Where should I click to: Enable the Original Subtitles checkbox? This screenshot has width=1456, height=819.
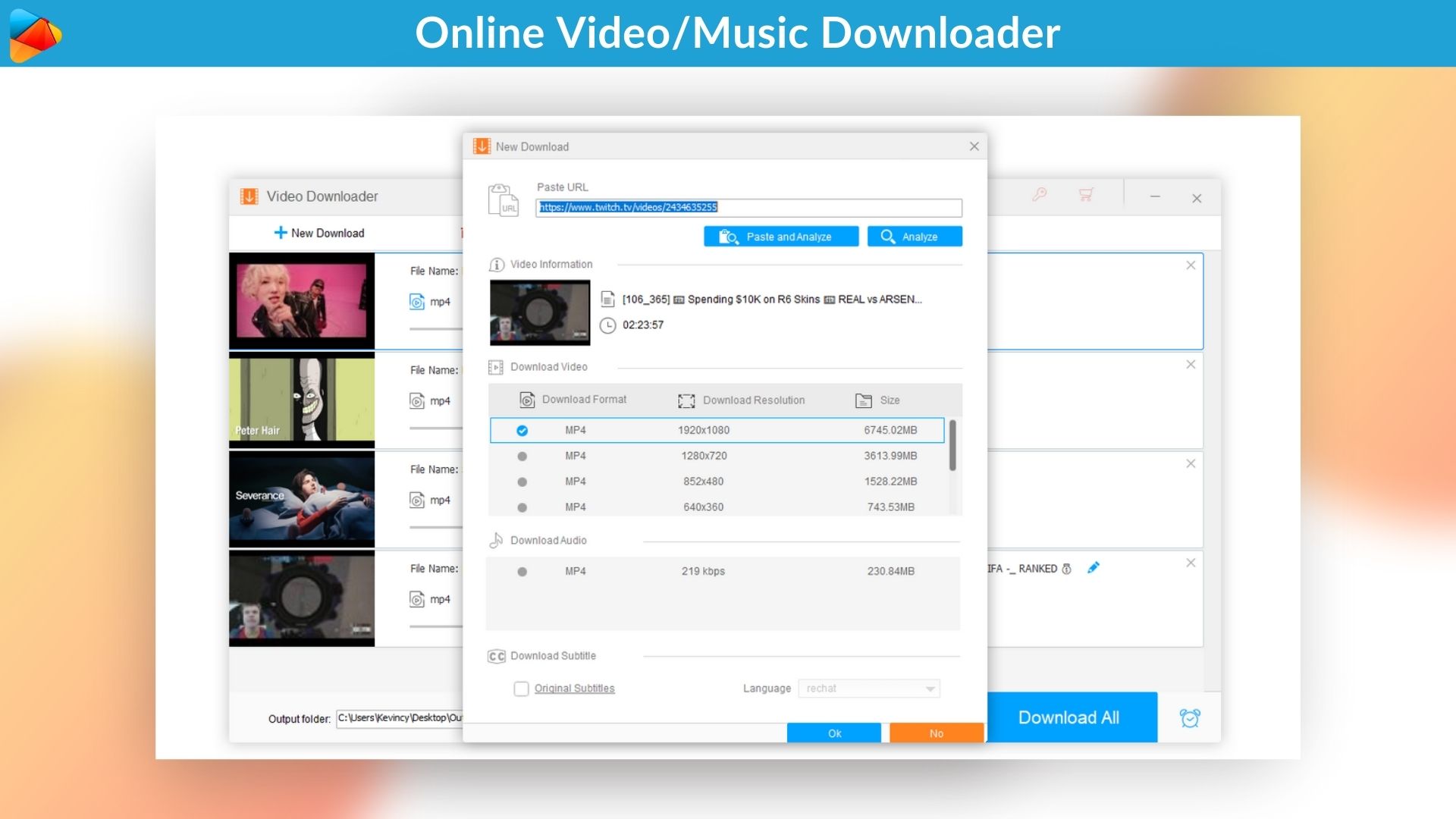(521, 689)
